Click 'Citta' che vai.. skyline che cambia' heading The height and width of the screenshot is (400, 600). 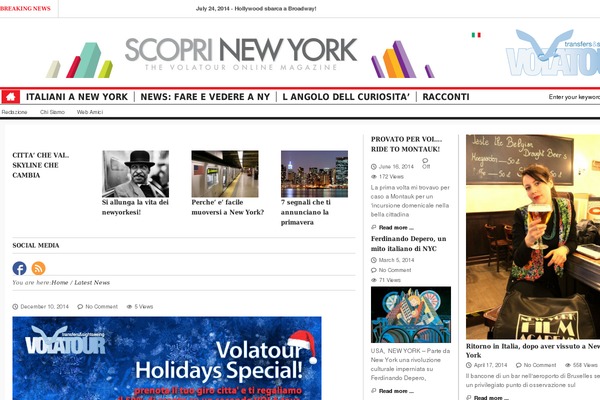coord(41,165)
